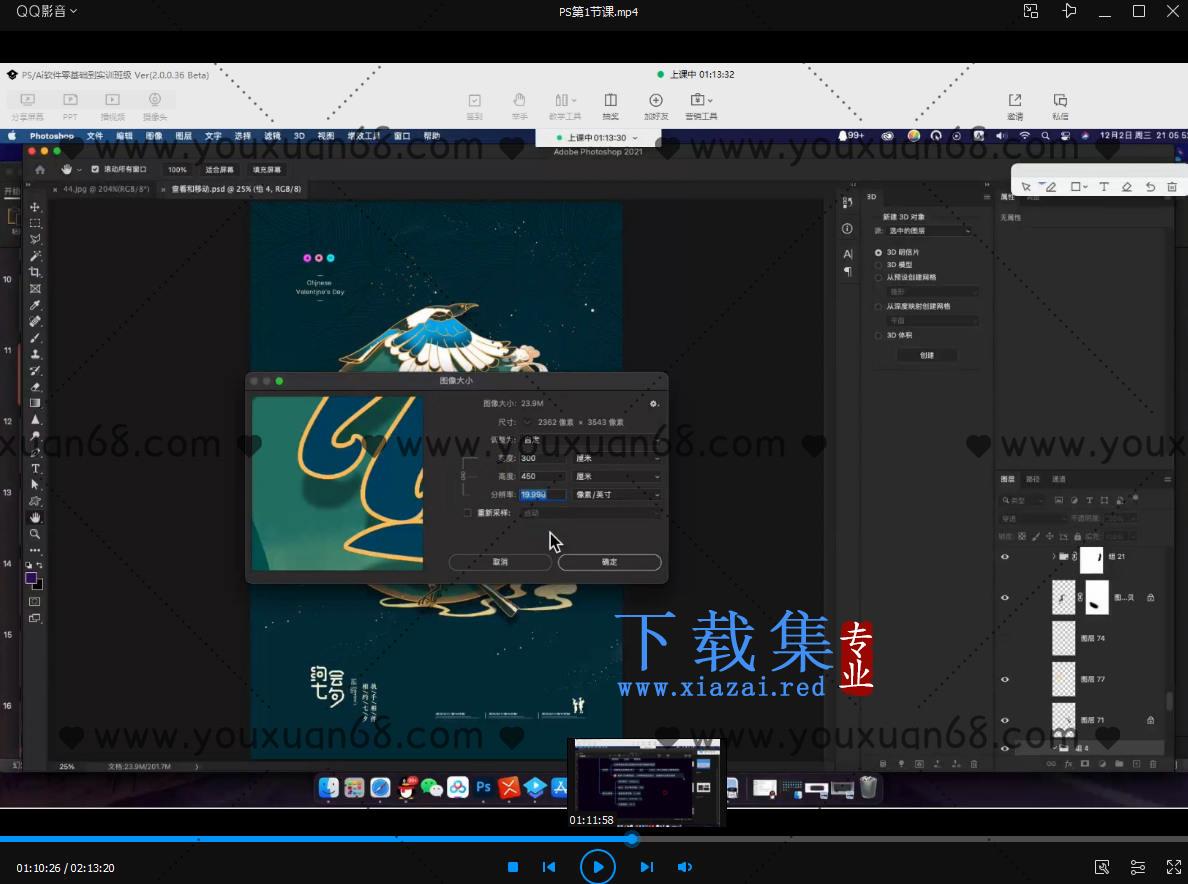Image resolution: width=1188 pixels, height=884 pixels.
Task: Select the Dodge tool
Action: 35,436
